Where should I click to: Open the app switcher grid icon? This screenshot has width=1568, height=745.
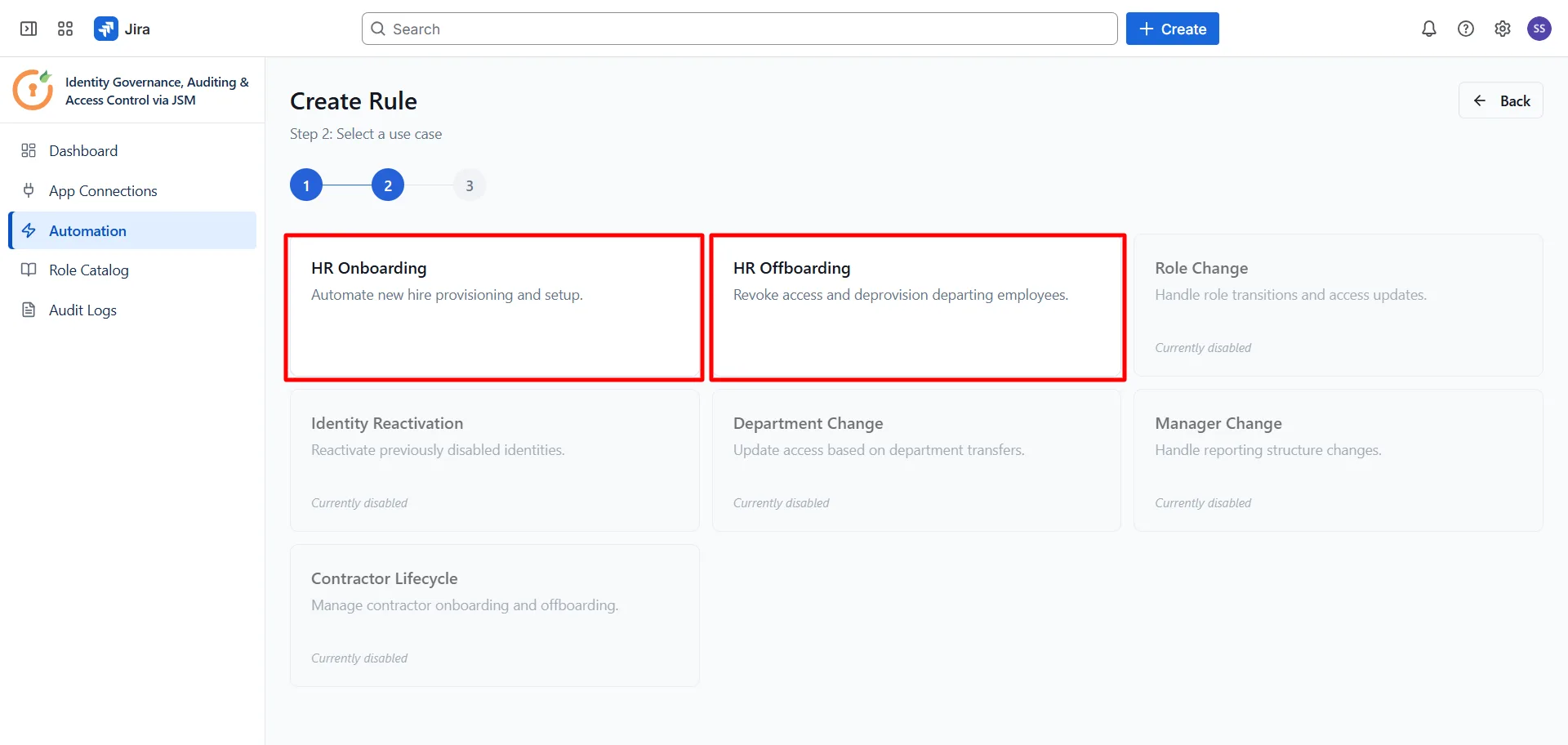click(x=65, y=29)
